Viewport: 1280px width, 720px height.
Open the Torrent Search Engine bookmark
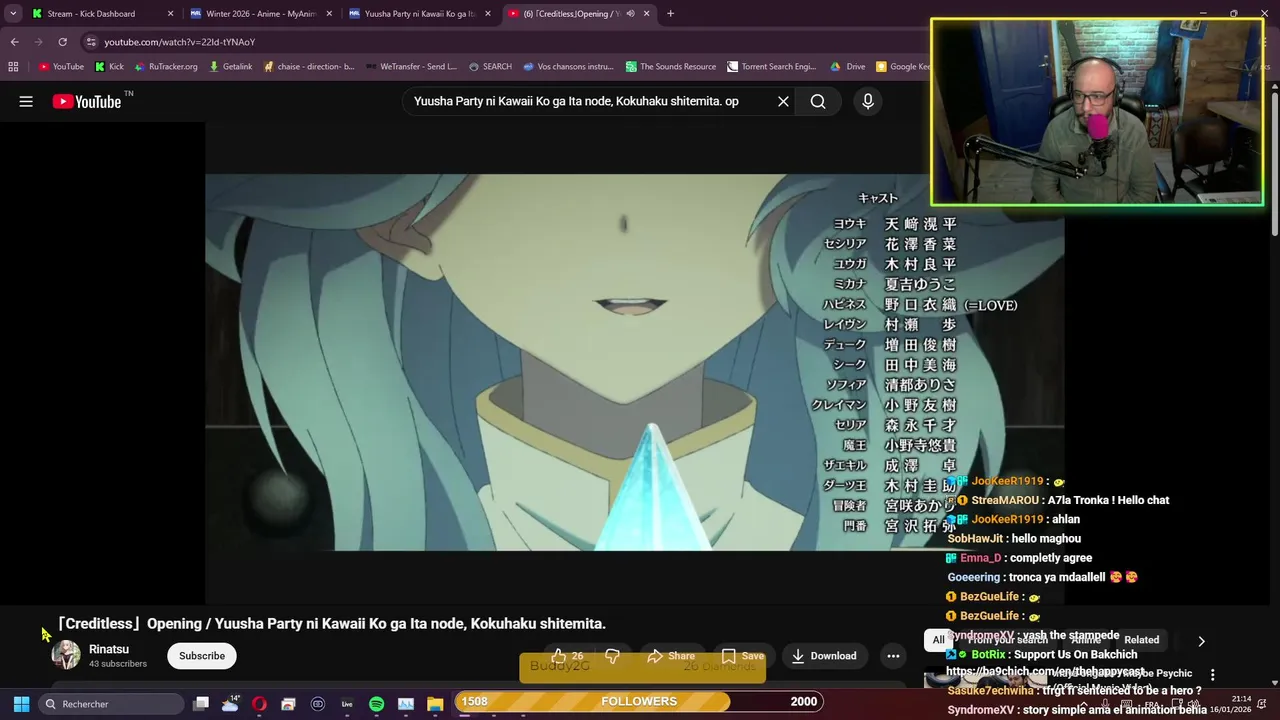pyautogui.click(x=771, y=67)
